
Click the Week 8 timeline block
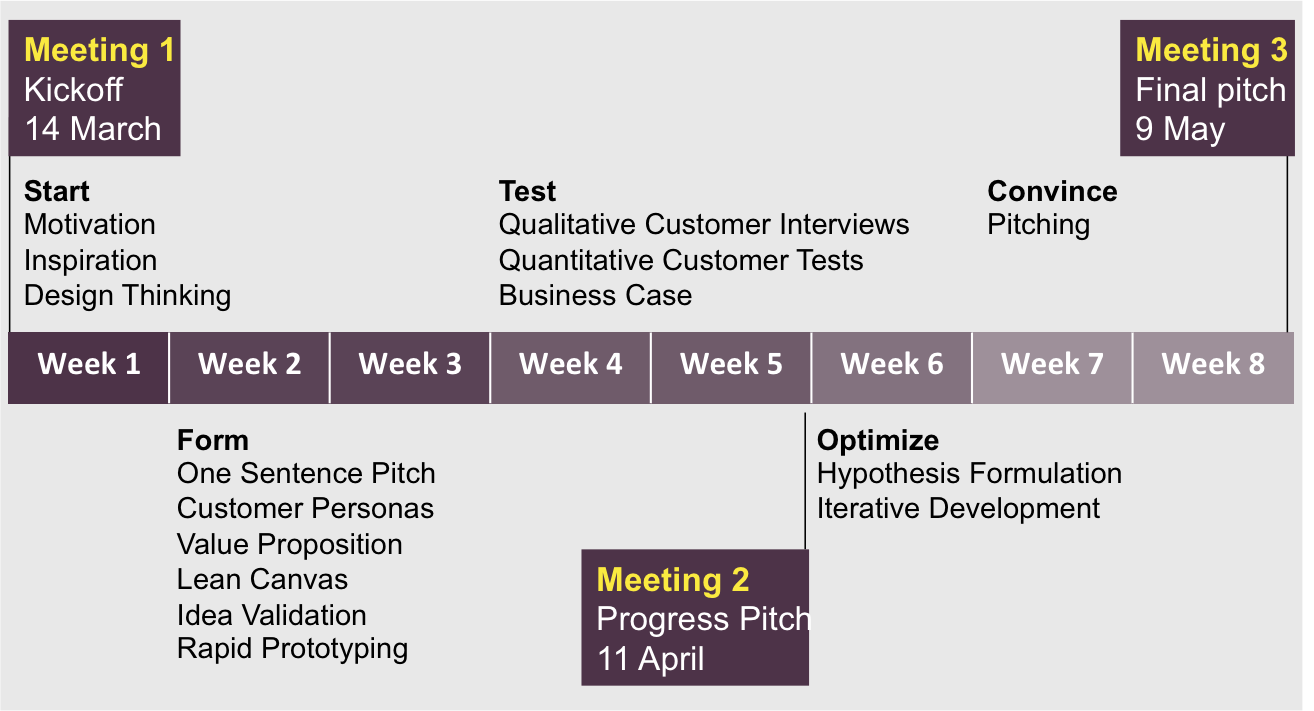1212,365
